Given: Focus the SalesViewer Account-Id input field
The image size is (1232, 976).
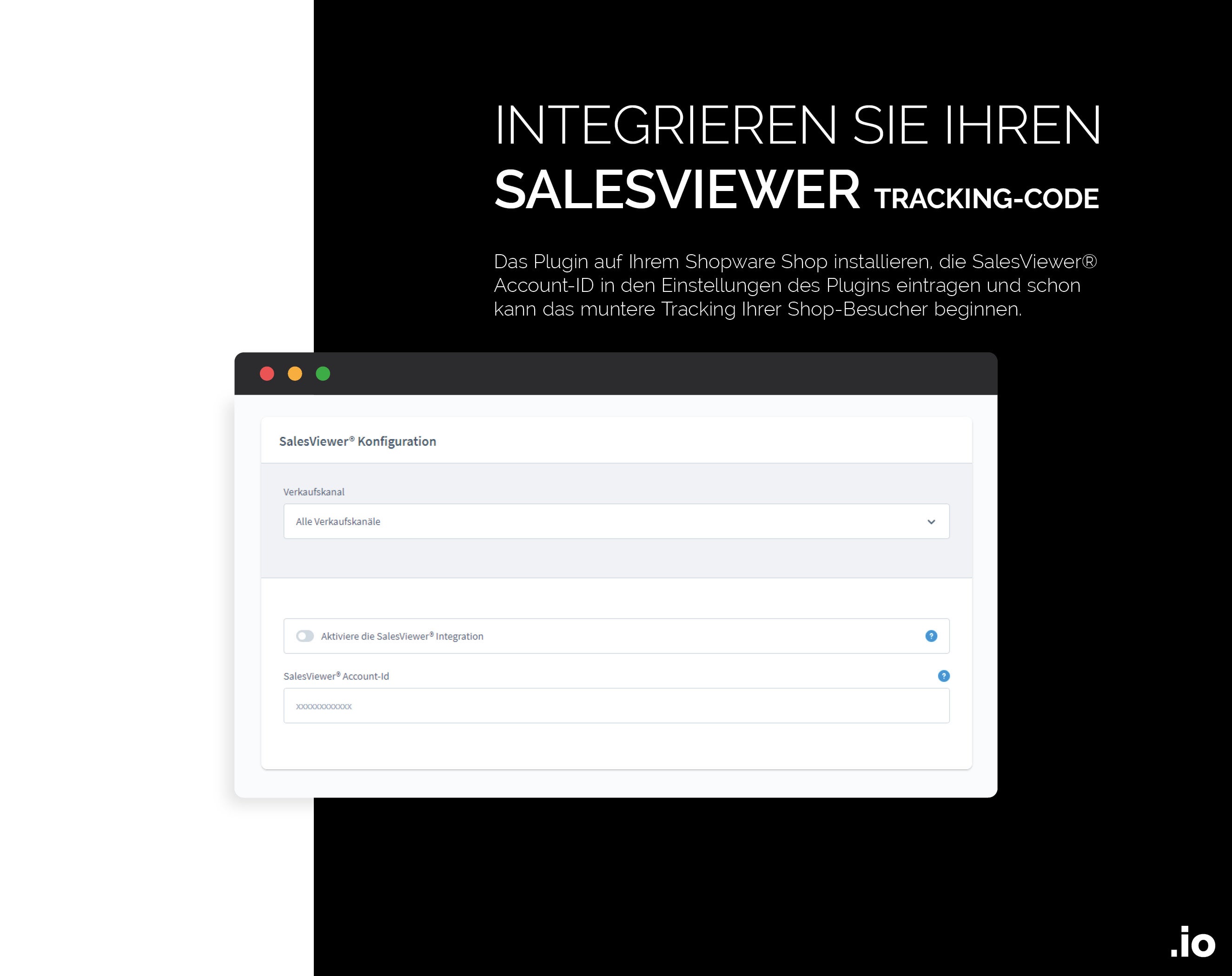Looking at the screenshot, I should (x=616, y=706).
